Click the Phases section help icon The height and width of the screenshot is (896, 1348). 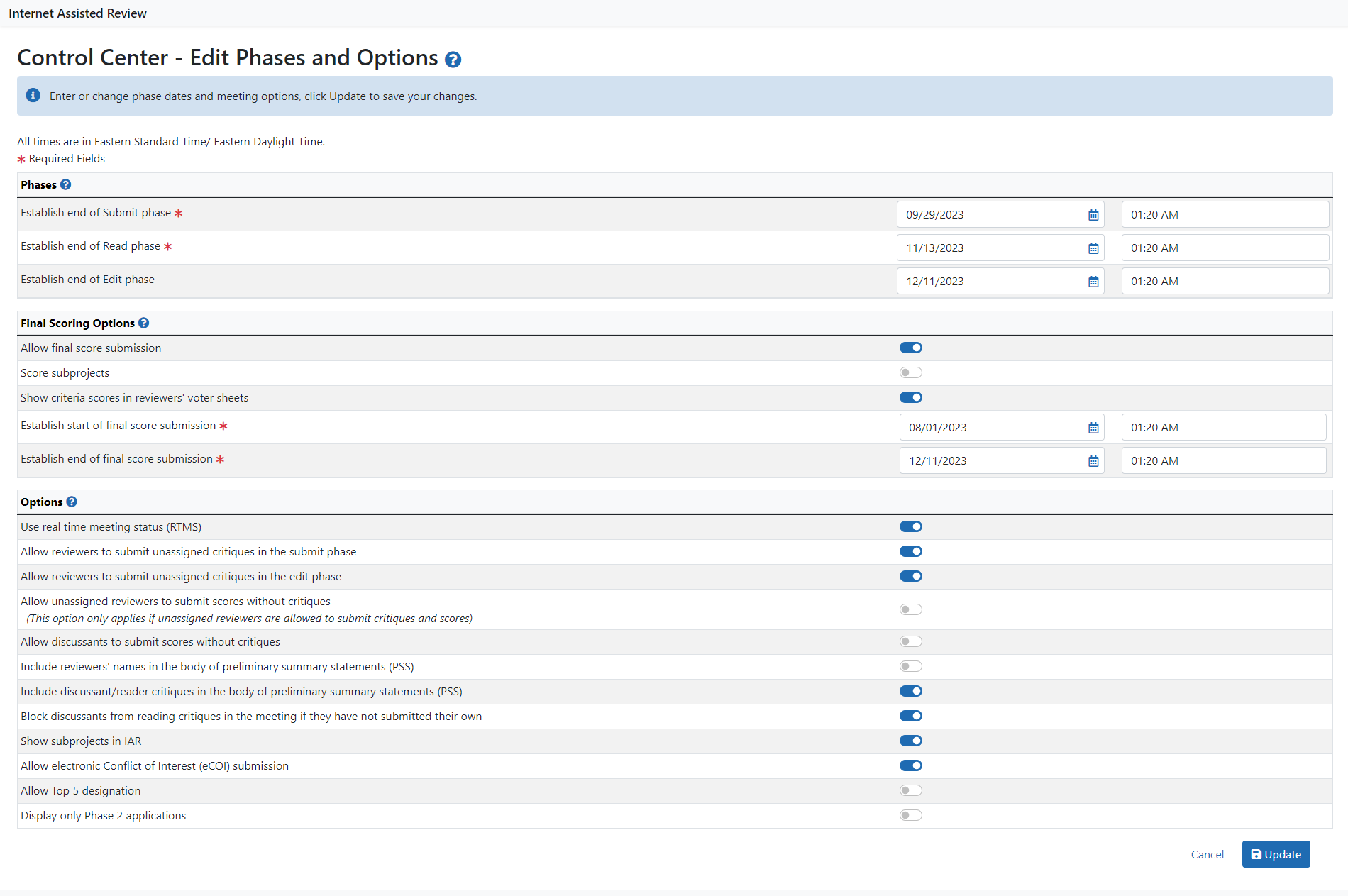pos(65,184)
